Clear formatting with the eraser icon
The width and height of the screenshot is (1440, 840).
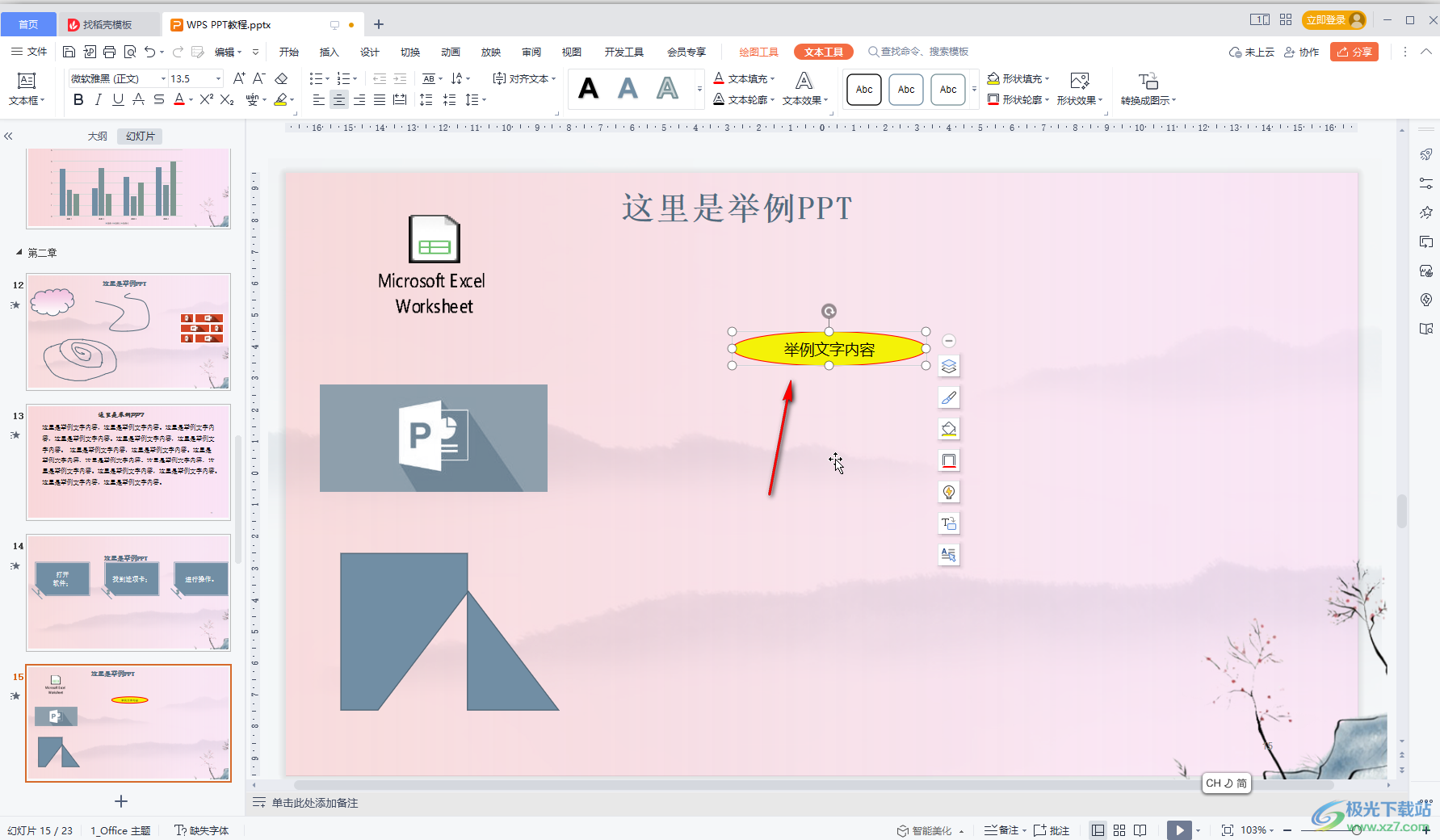click(x=281, y=78)
